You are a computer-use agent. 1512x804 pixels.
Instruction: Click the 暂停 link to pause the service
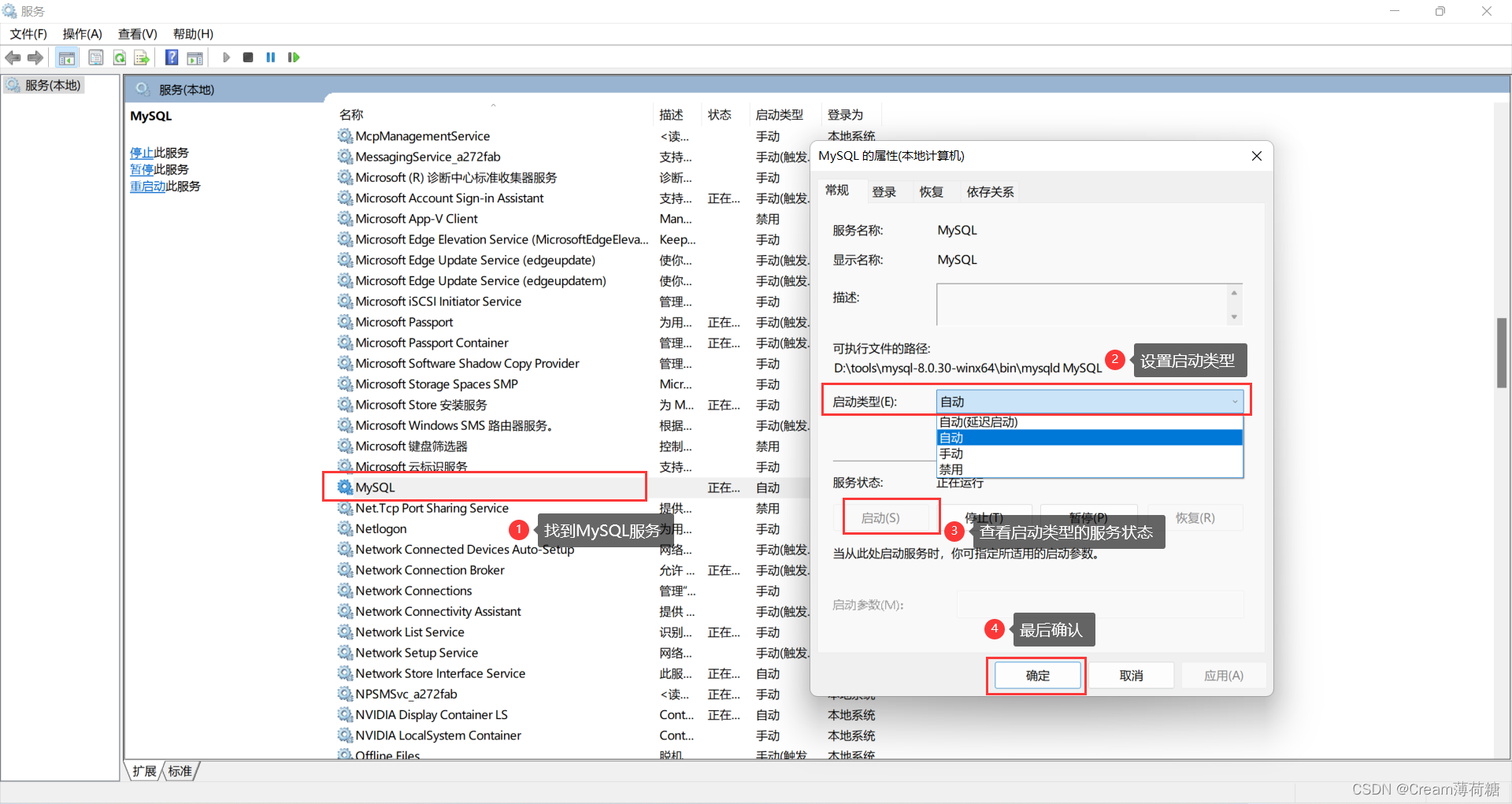(142, 169)
